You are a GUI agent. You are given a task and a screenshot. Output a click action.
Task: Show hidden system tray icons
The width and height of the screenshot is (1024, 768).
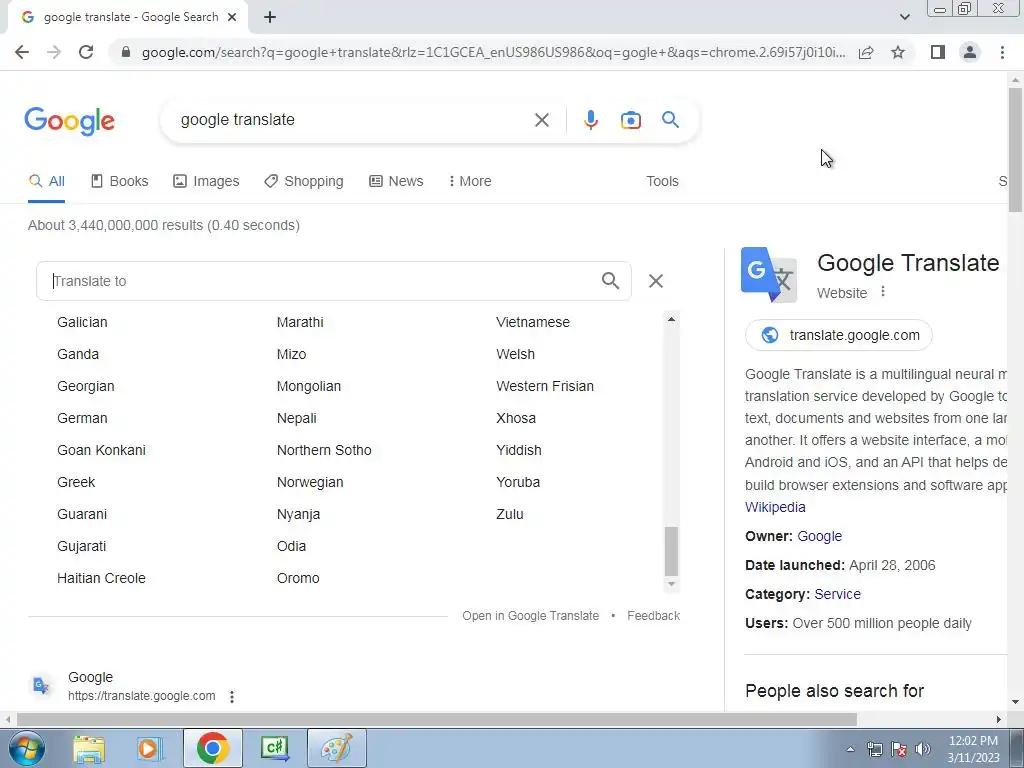pyautogui.click(x=850, y=749)
